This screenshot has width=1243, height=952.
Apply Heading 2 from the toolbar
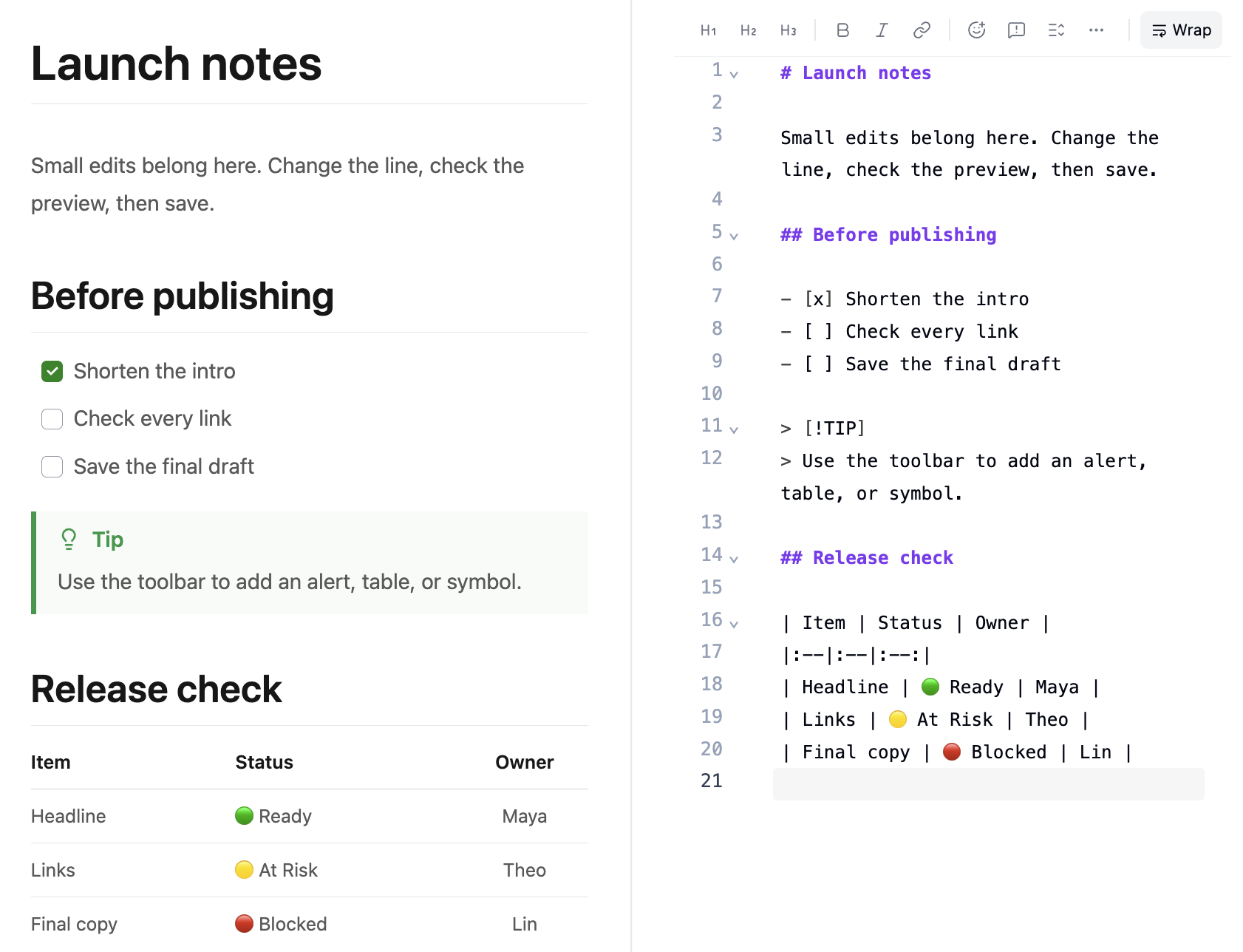[748, 30]
